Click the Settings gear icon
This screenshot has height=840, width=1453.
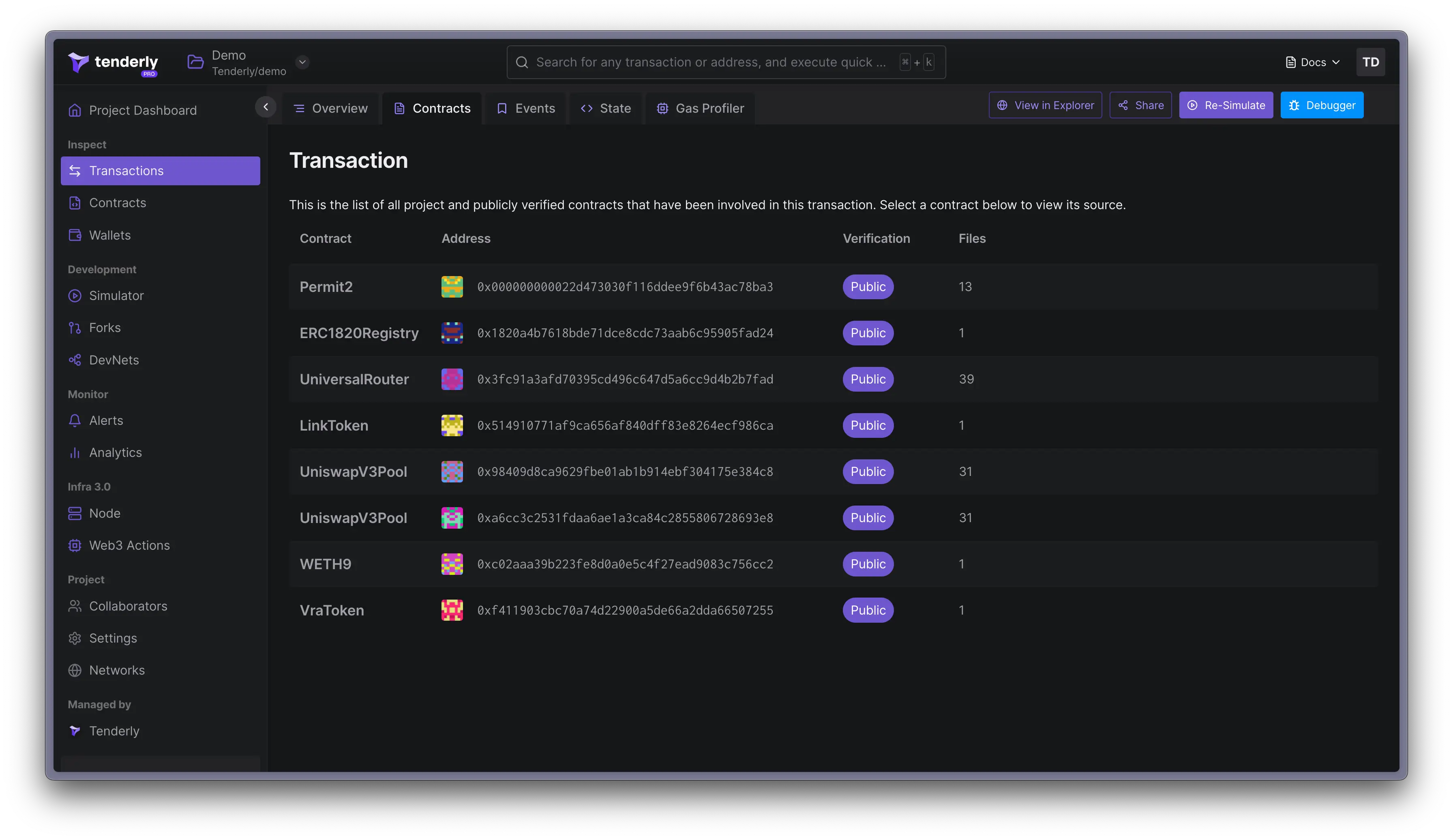pos(75,638)
